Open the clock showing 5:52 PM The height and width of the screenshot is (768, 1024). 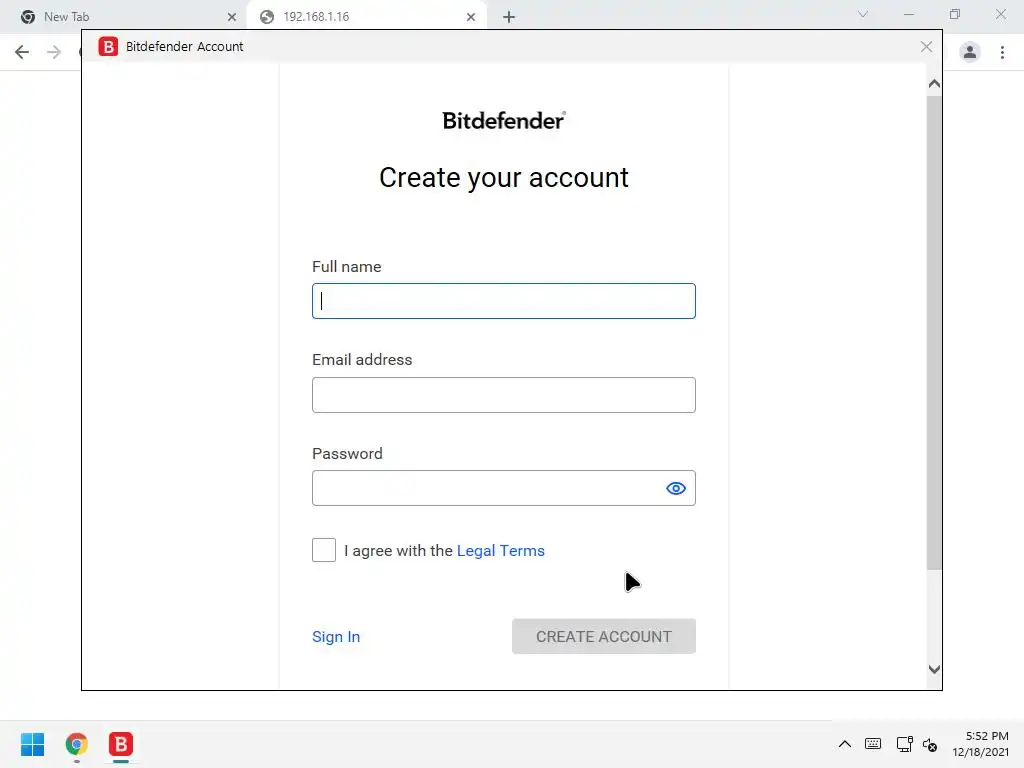coord(980,744)
